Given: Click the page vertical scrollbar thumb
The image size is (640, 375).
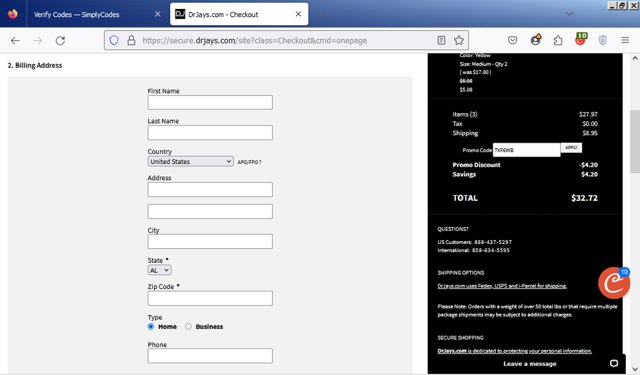Looking at the screenshot, I should pos(635,142).
